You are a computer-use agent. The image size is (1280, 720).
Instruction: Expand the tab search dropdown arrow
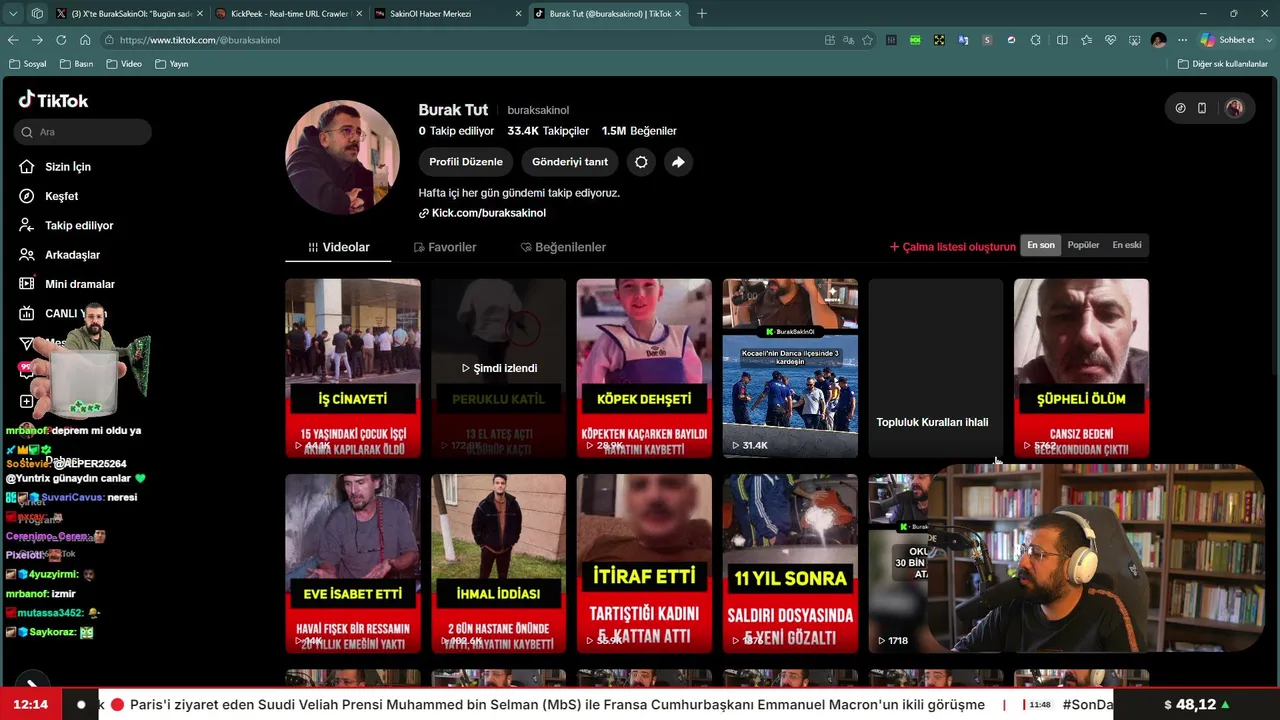(13, 14)
